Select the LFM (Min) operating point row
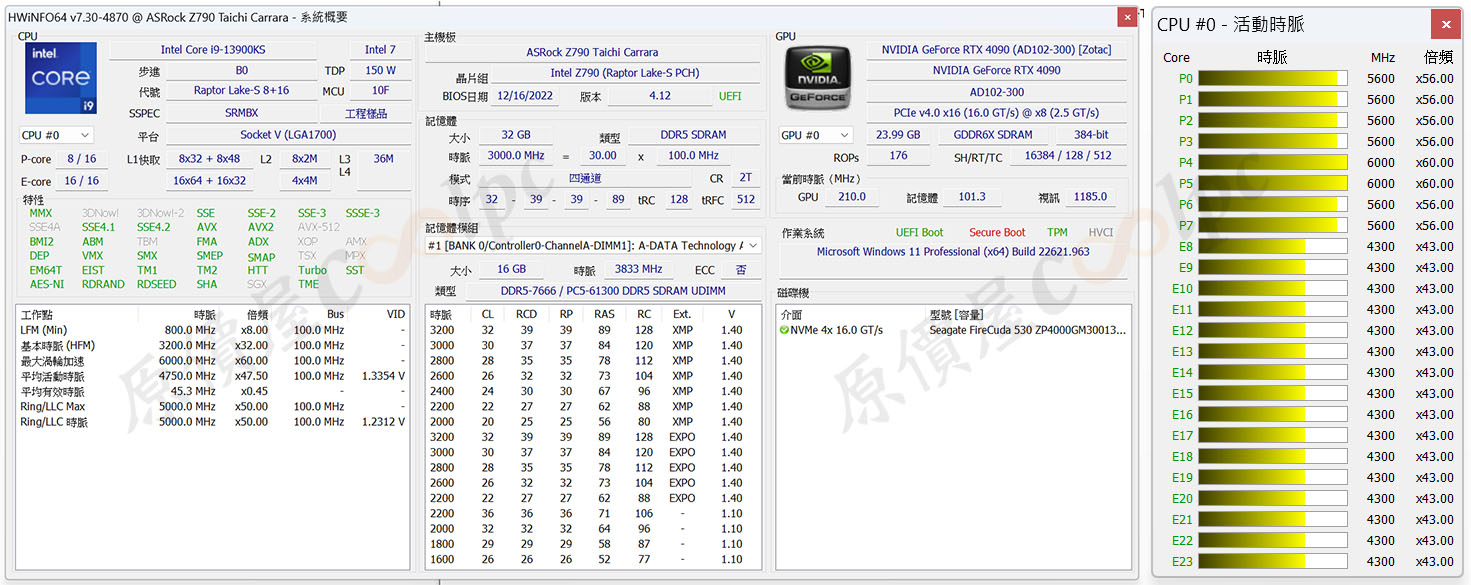The height and width of the screenshot is (585, 1471). click(213, 330)
